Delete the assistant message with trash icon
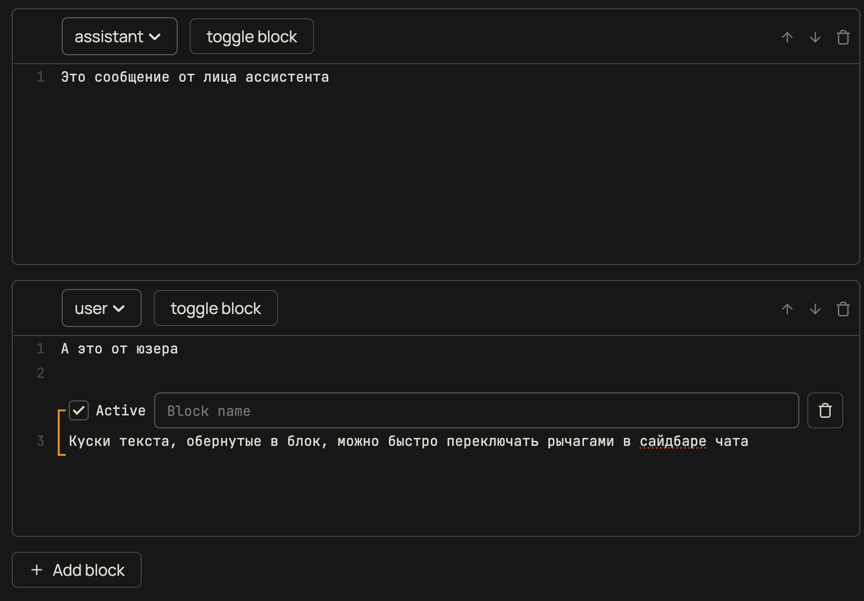 843,37
